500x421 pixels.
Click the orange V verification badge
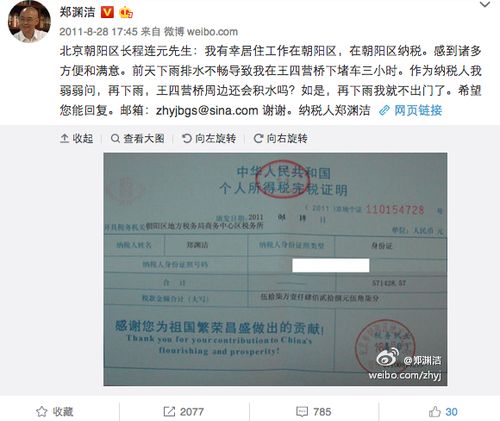pos(107,13)
